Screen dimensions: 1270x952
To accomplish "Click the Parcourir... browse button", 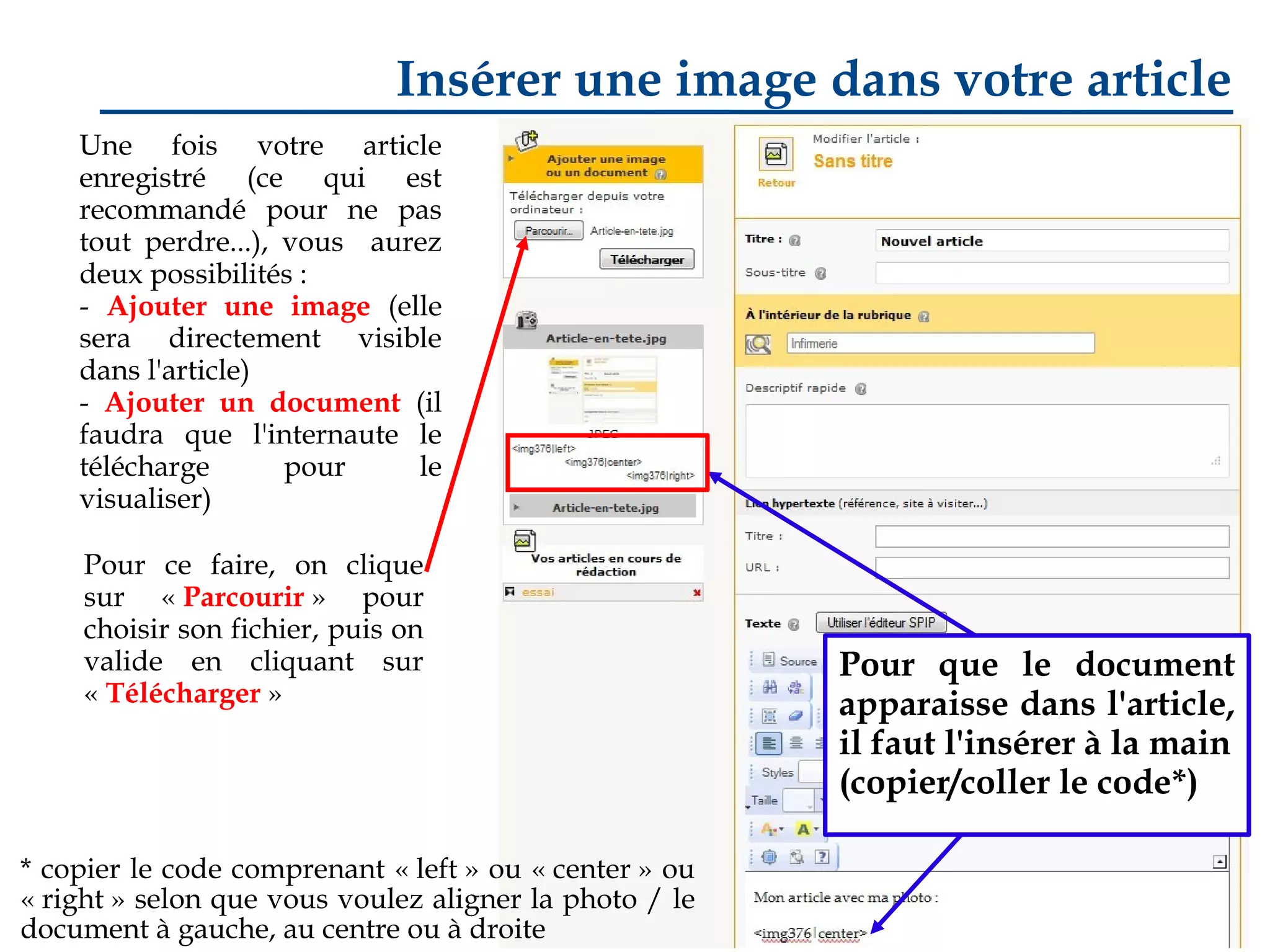I will [549, 231].
